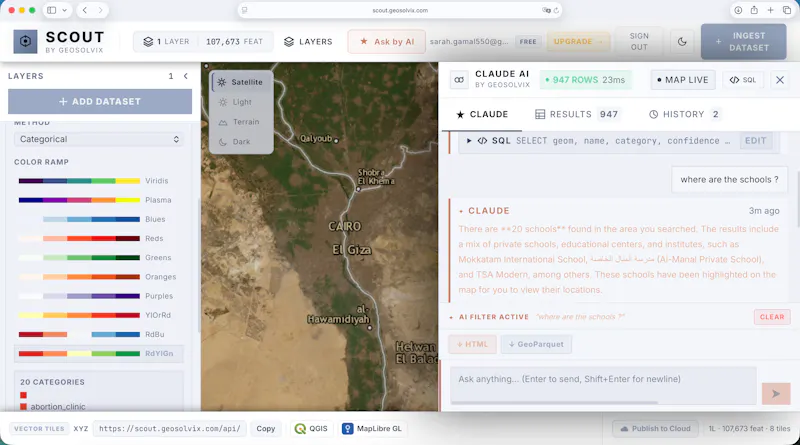This screenshot has height=445, width=800.
Task: Click the Ingest Dataset button
Action: tap(743, 42)
